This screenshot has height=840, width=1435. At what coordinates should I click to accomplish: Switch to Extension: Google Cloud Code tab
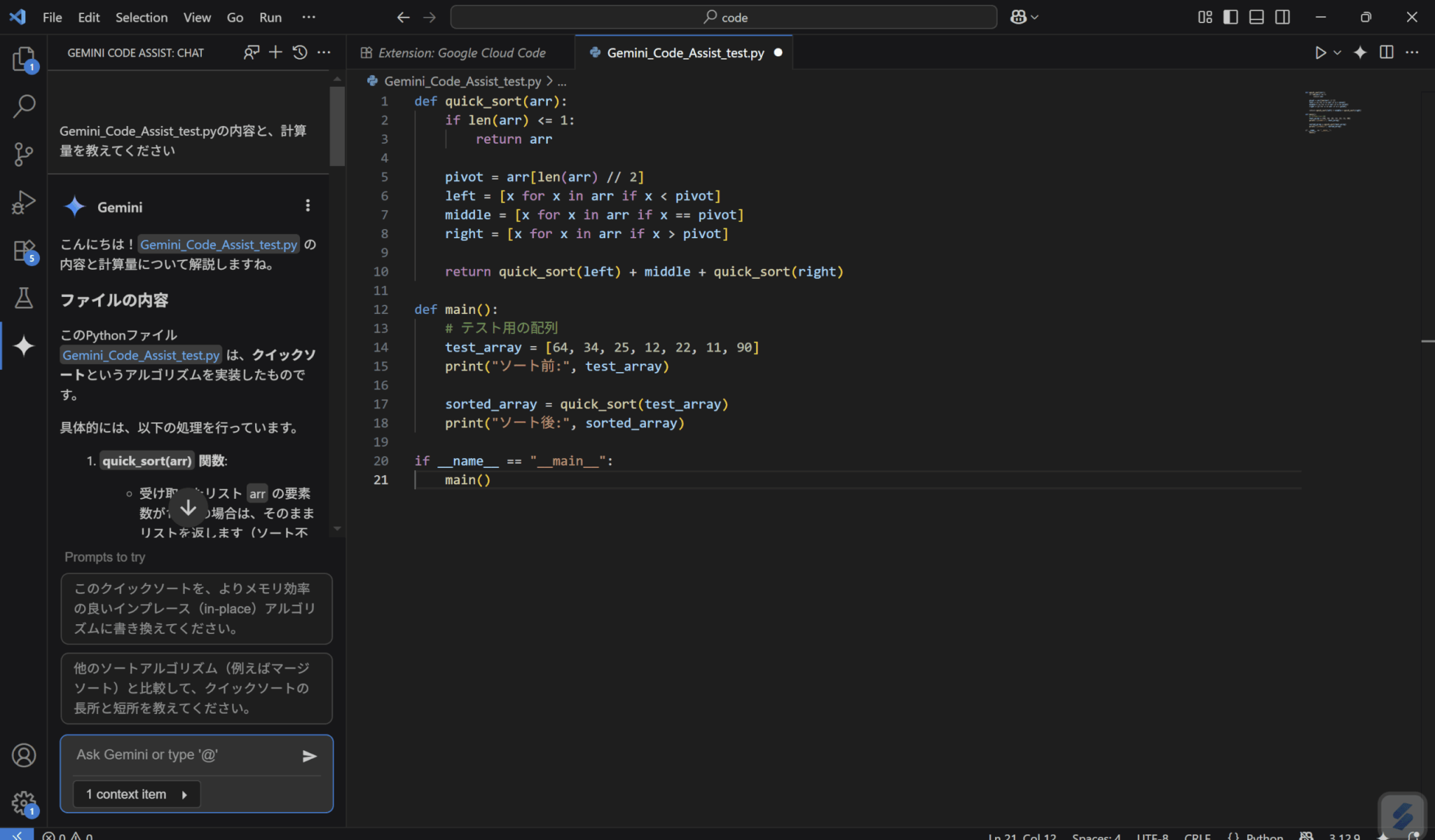[x=461, y=53]
